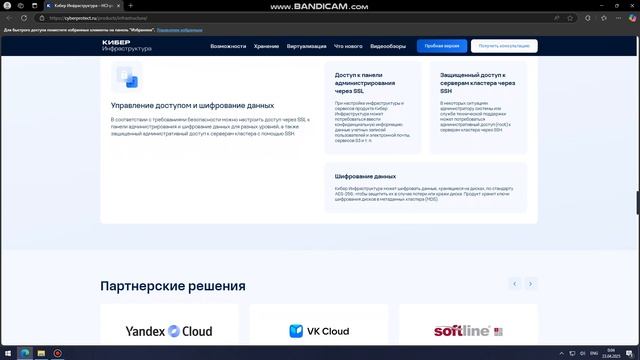Go to the Кибер Инфраструктура logo home
Viewport: 640px width, 360px height.
point(127,46)
